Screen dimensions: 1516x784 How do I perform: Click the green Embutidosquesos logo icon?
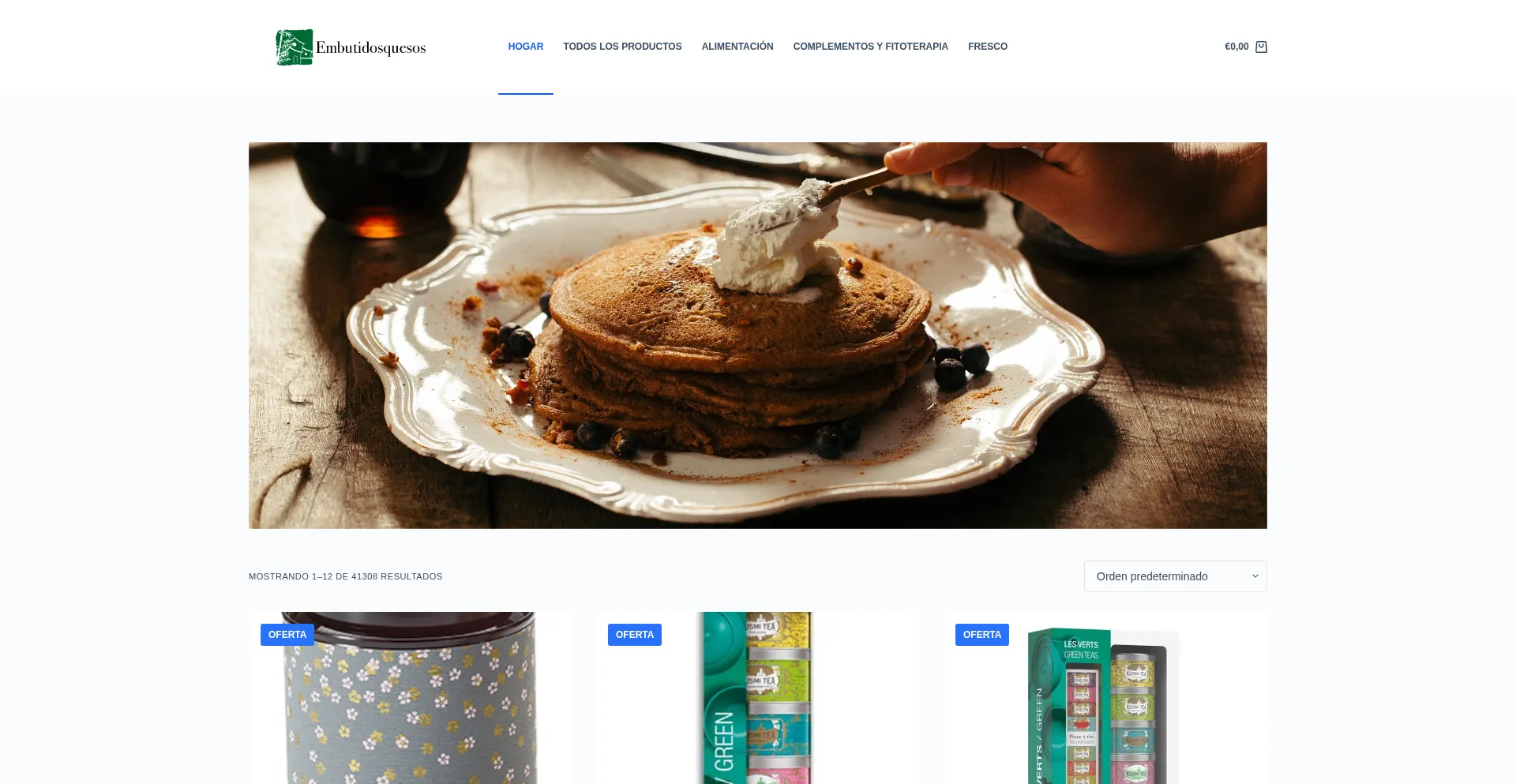[294, 47]
